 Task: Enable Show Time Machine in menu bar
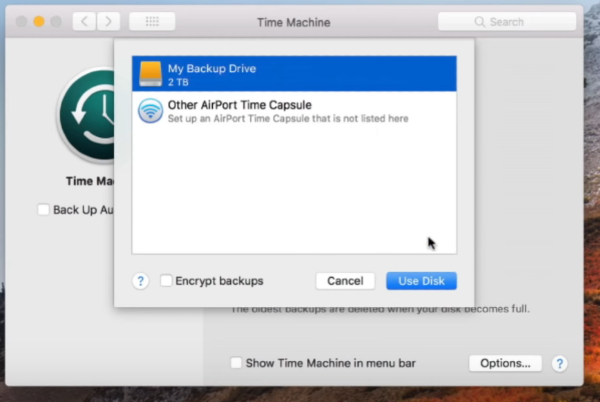coord(236,363)
